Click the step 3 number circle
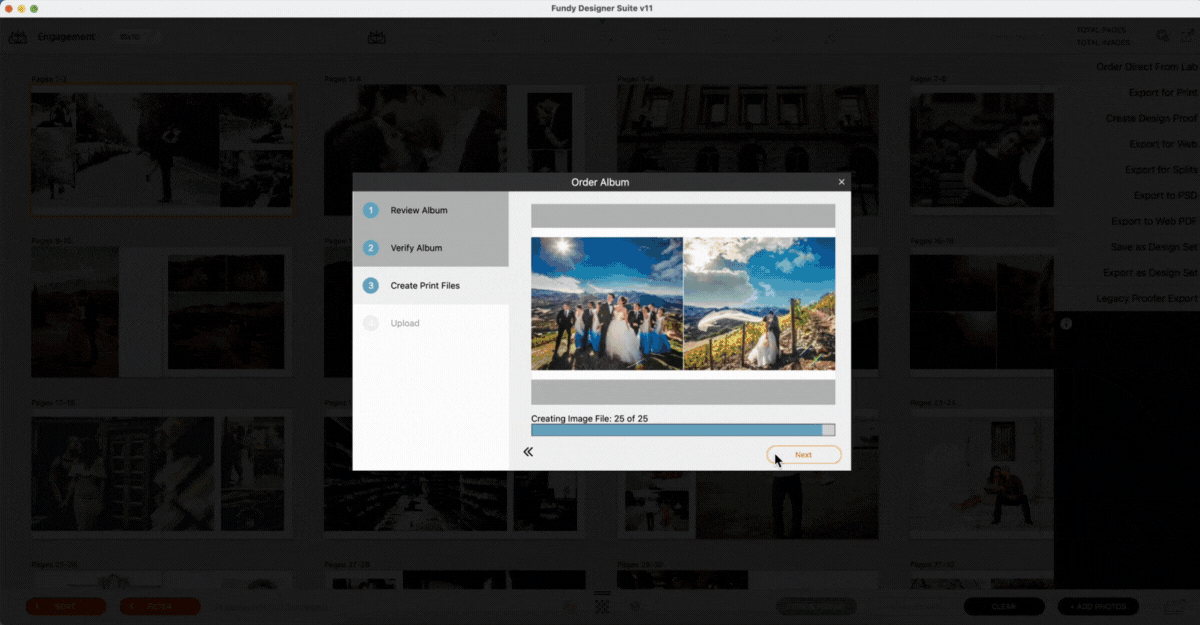The image size is (1200, 625). [x=371, y=286]
